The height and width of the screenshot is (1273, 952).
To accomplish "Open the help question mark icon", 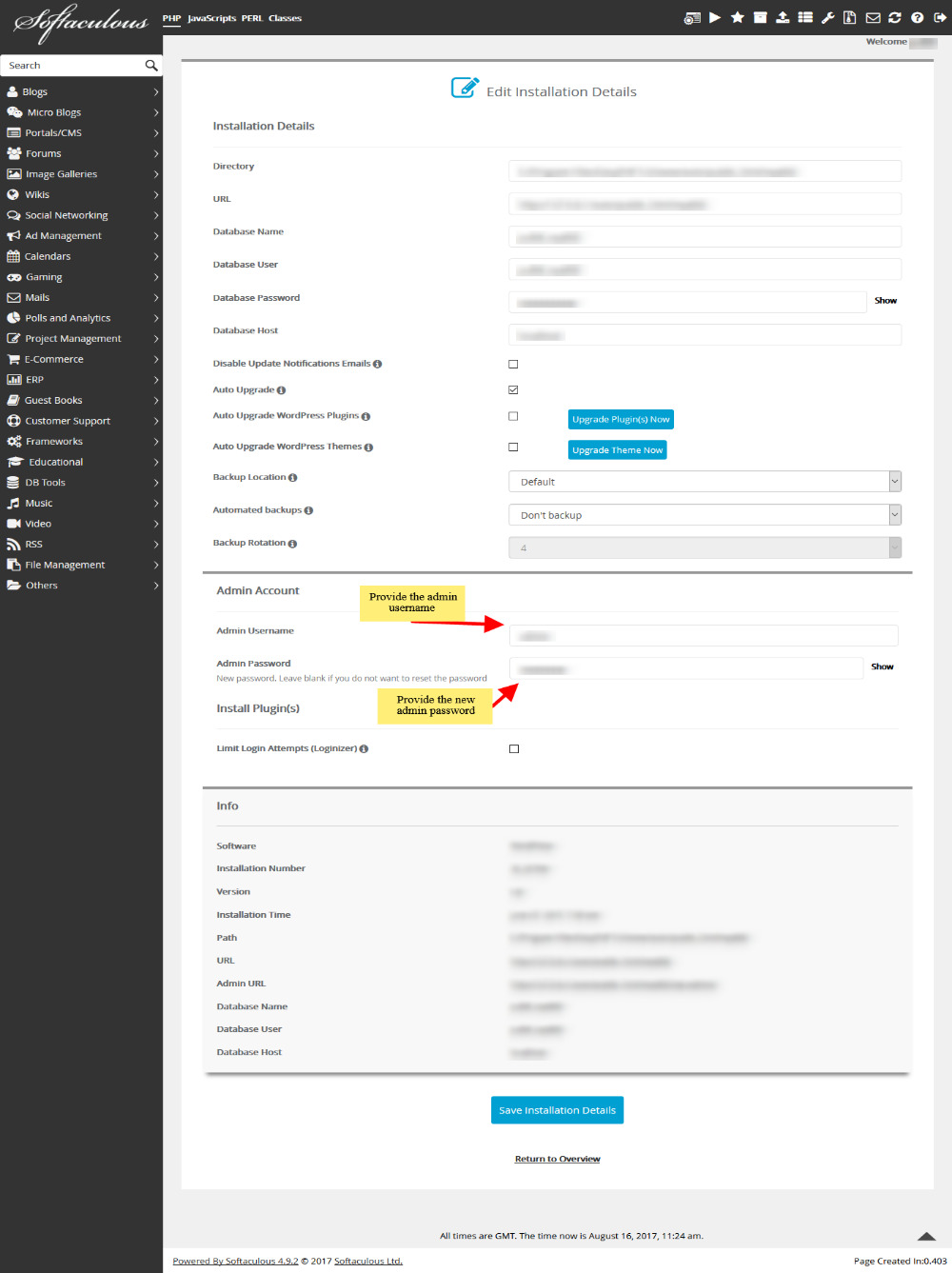I will [x=917, y=18].
